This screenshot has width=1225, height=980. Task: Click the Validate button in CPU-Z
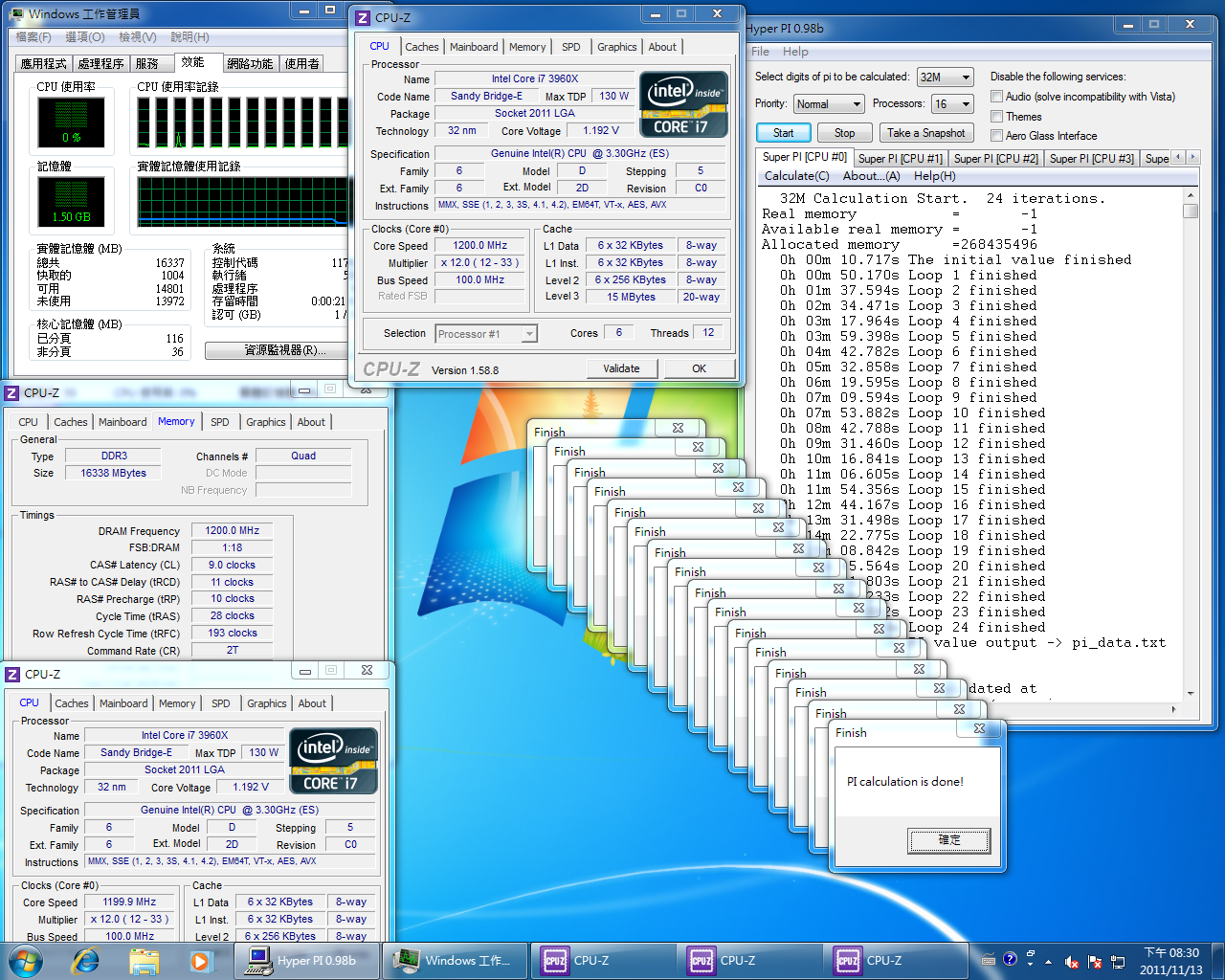pyautogui.click(x=621, y=368)
